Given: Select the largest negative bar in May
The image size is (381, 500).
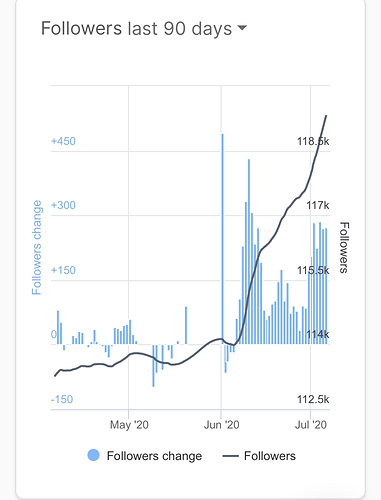Looking at the screenshot, I should click(x=153, y=365).
